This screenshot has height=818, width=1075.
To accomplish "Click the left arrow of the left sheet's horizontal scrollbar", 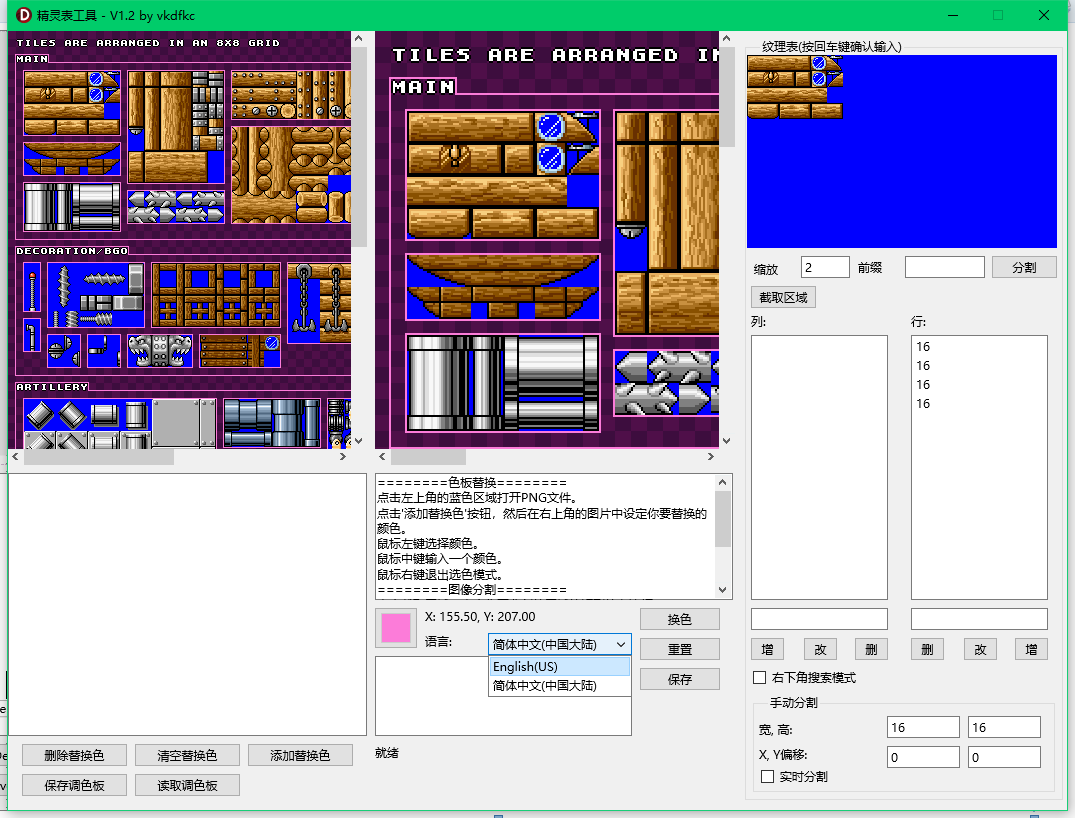I will 15,456.
